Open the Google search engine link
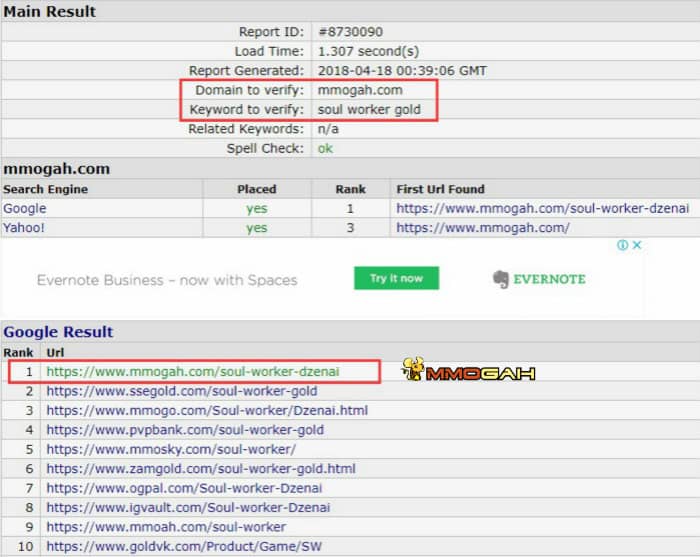The height and width of the screenshot is (557, 700). [x=25, y=208]
